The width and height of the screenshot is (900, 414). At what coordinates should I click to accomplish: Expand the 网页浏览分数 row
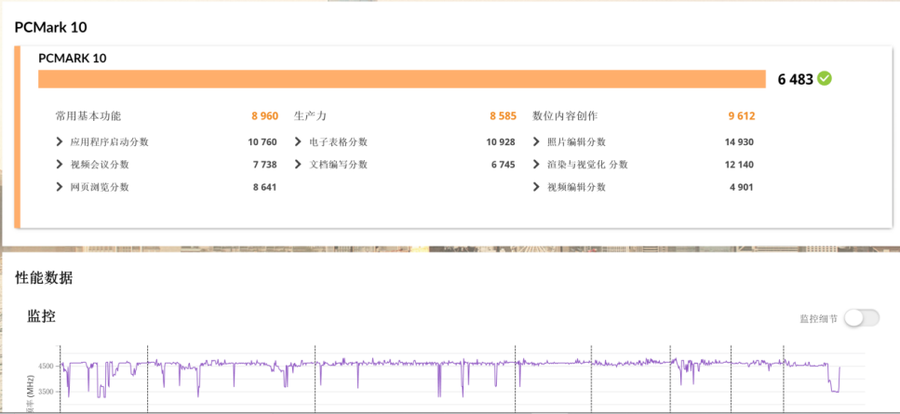pyautogui.click(x=61, y=187)
